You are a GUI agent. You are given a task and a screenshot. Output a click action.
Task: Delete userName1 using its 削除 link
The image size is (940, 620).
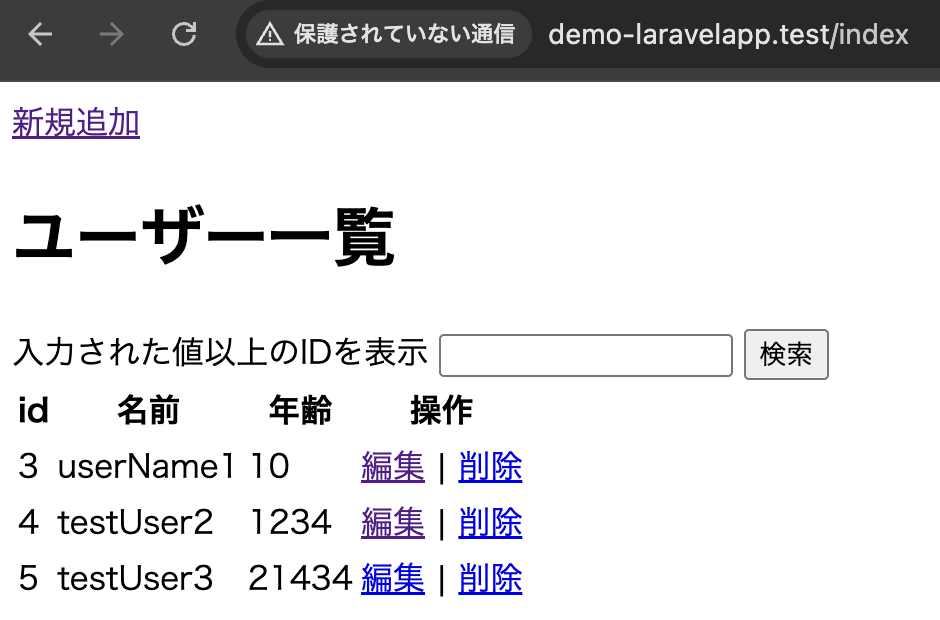click(490, 467)
